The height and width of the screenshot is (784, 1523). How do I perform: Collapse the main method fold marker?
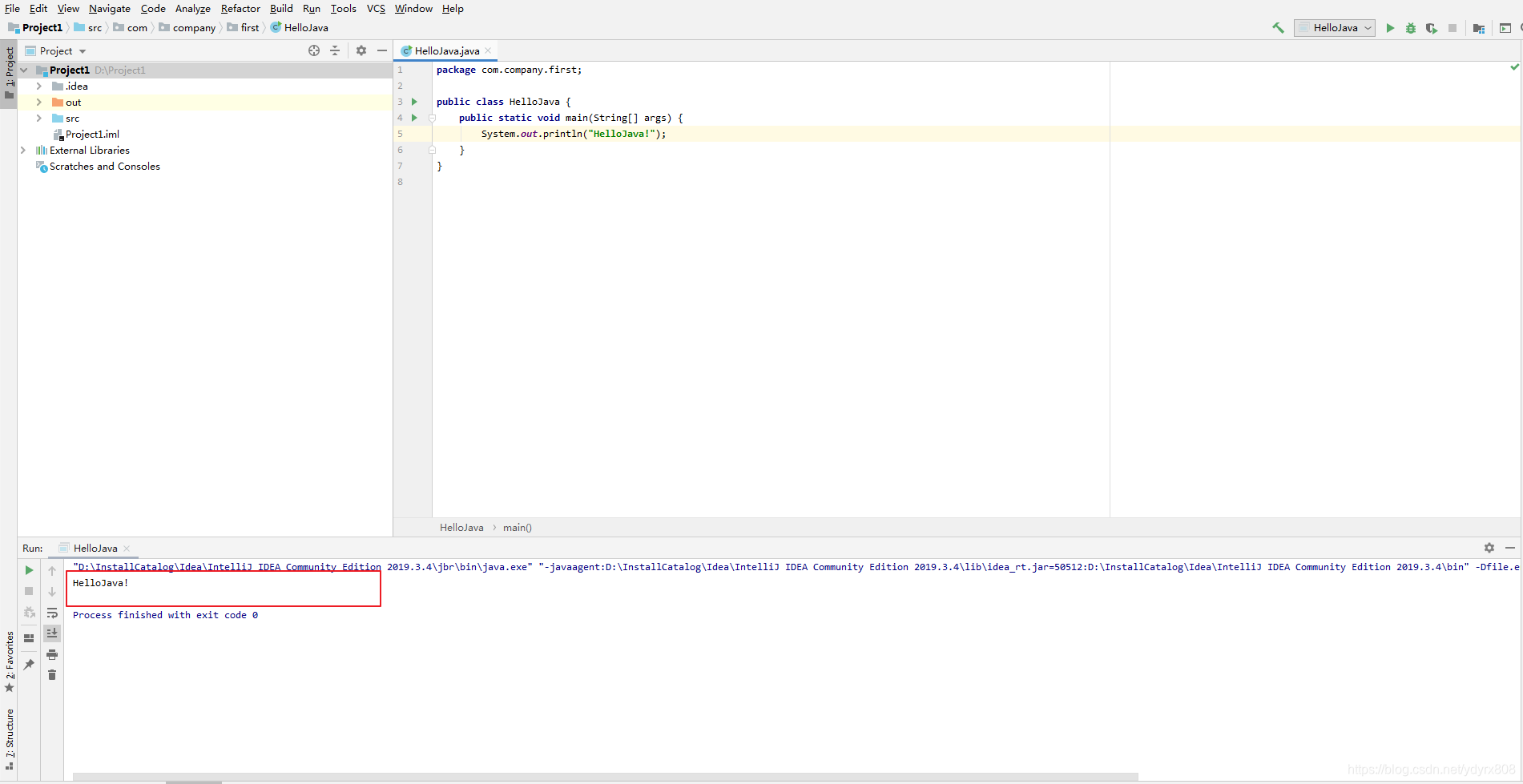(432, 118)
